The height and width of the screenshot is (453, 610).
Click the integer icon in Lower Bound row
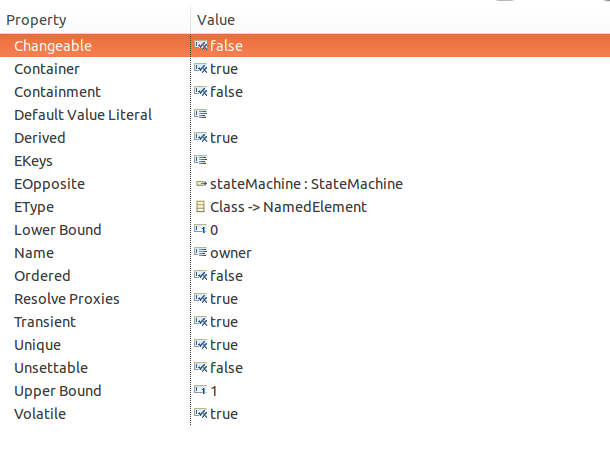tap(201, 229)
